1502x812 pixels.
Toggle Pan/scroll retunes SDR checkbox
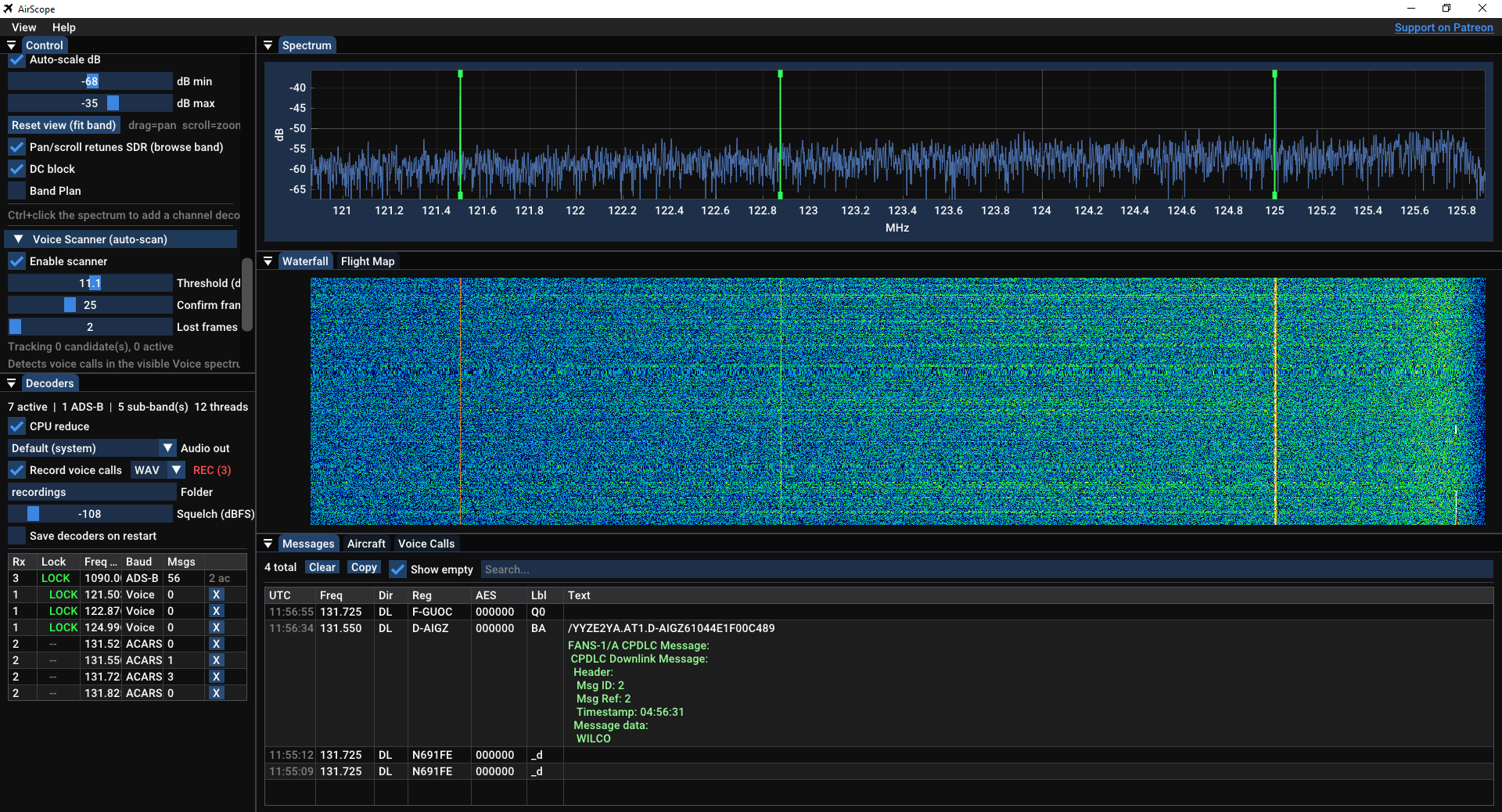point(16,147)
